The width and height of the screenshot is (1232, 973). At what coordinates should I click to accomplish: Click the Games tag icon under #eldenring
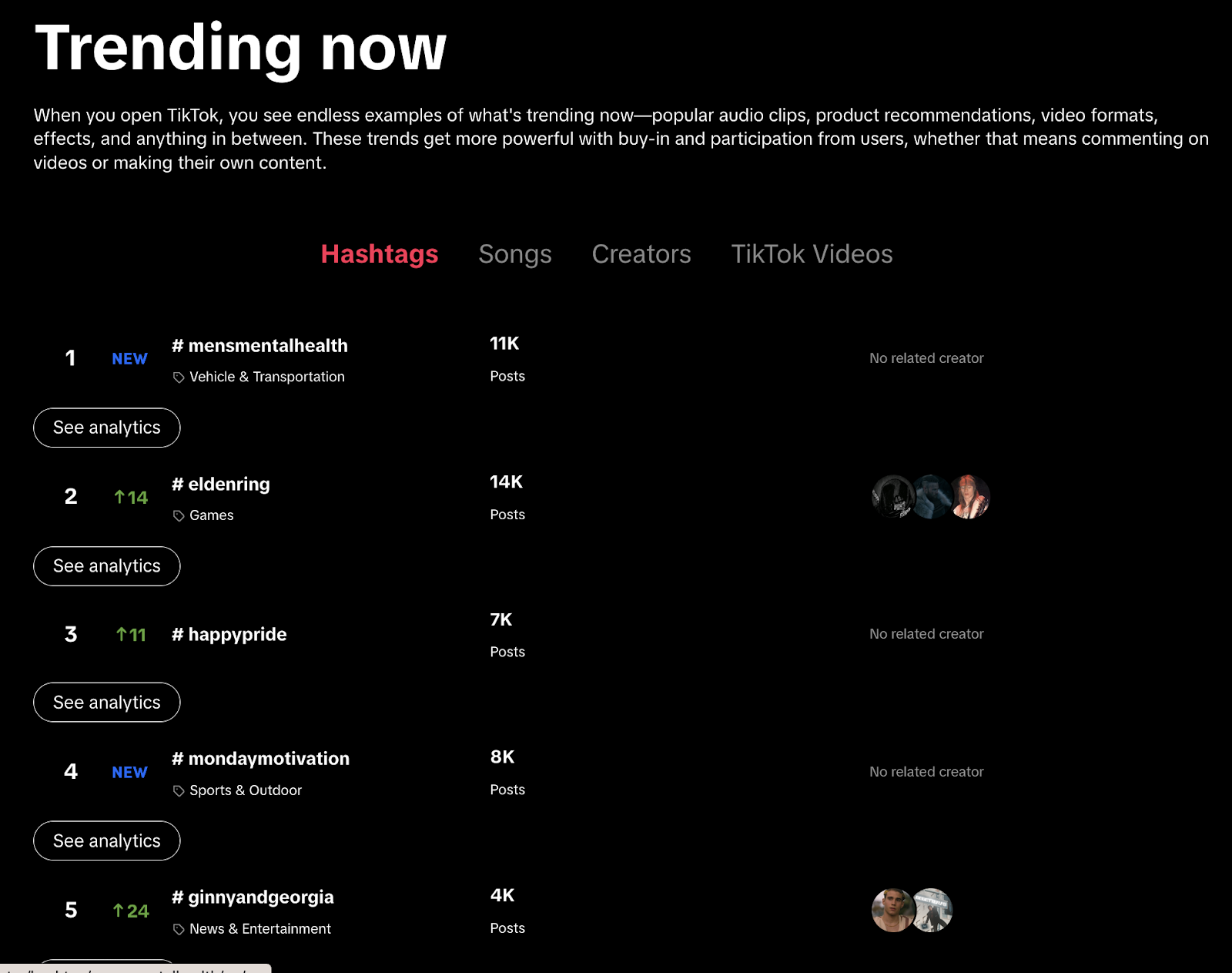pos(179,515)
